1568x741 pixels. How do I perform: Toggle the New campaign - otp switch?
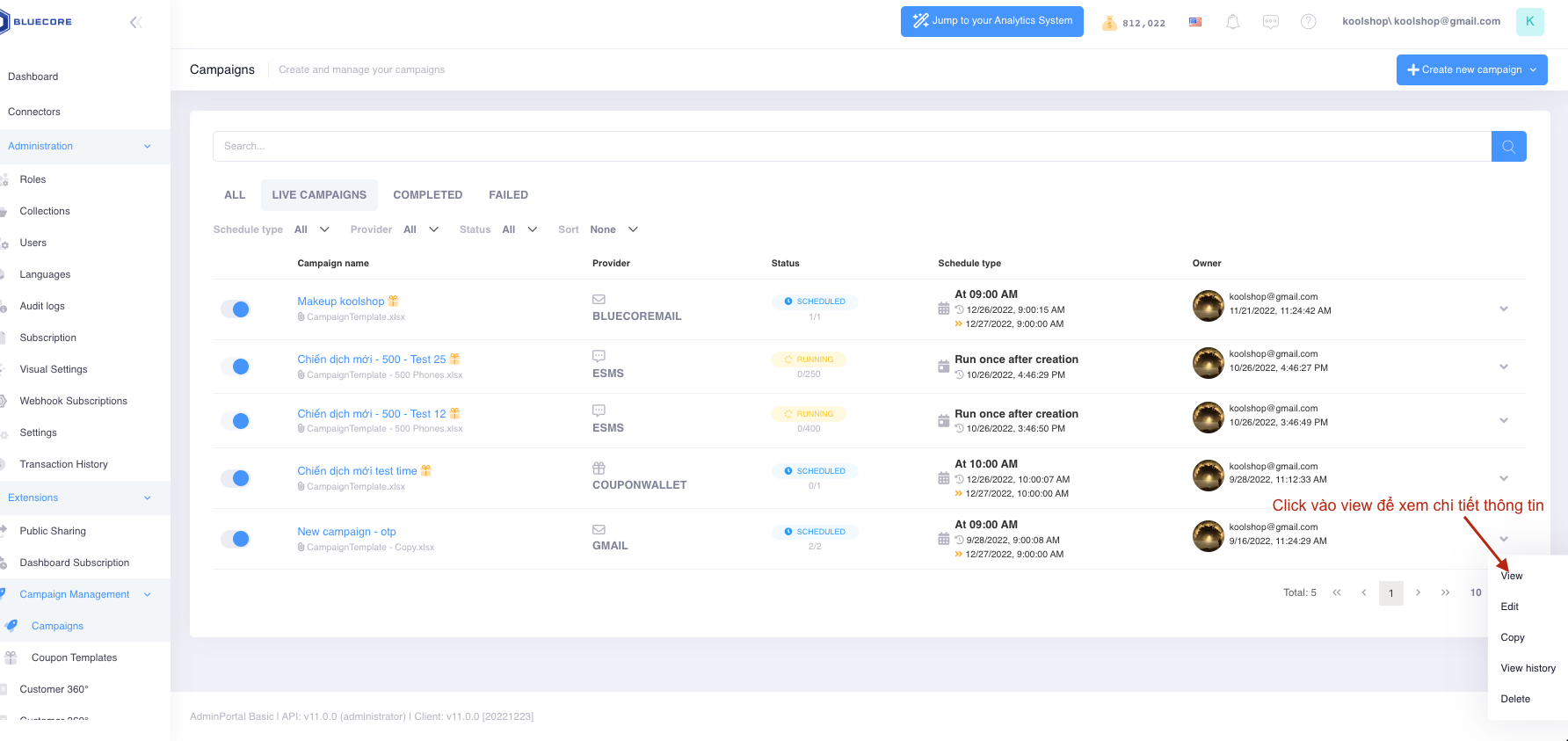pos(236,539)
